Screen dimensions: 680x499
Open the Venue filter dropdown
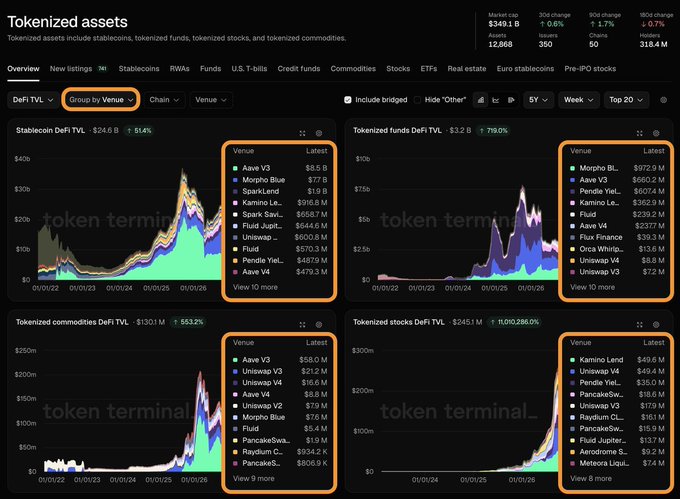tap(211, 100)
